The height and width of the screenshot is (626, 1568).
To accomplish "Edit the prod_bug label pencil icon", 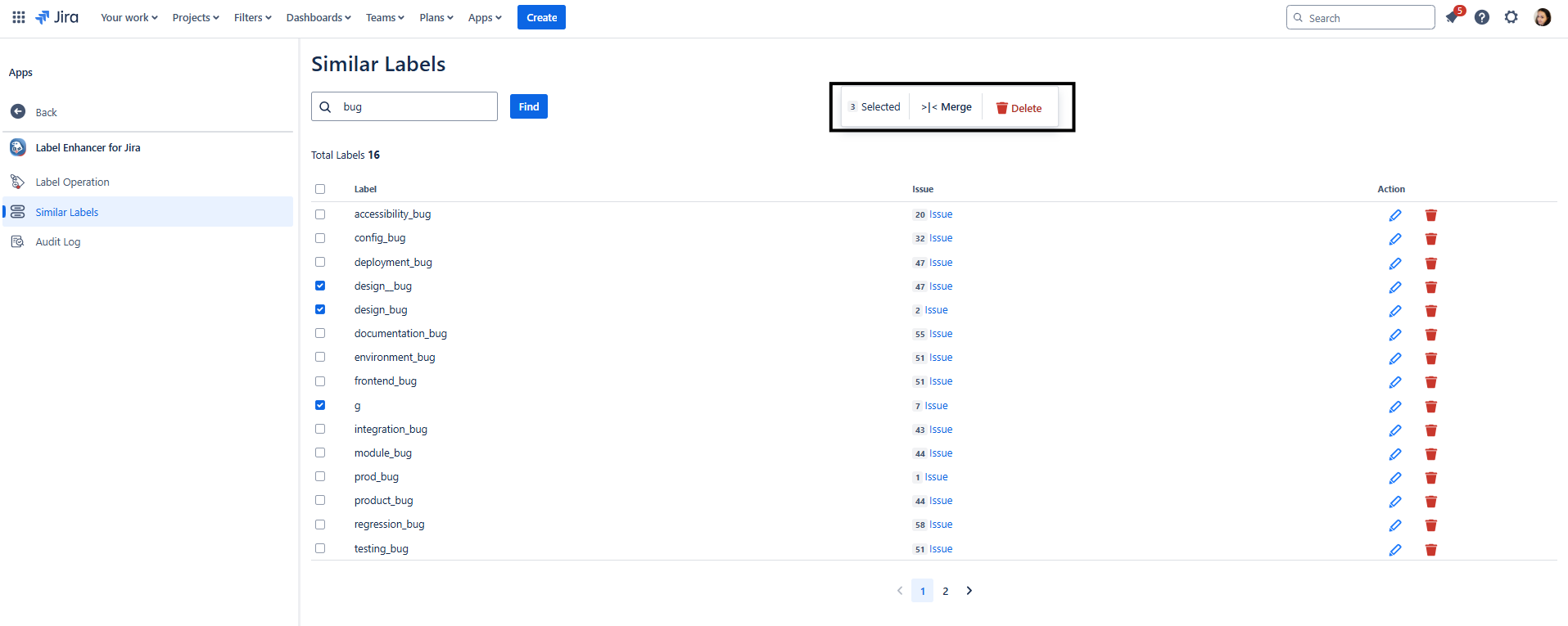I will coord(1395,478).
